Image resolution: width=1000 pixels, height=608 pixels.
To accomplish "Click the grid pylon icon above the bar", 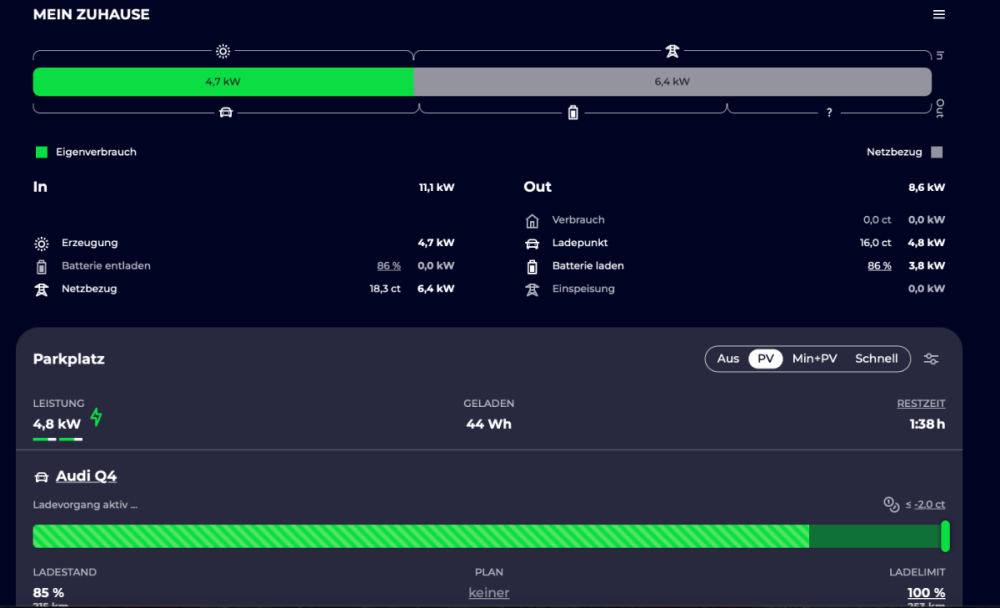I will tap(672, 51).
